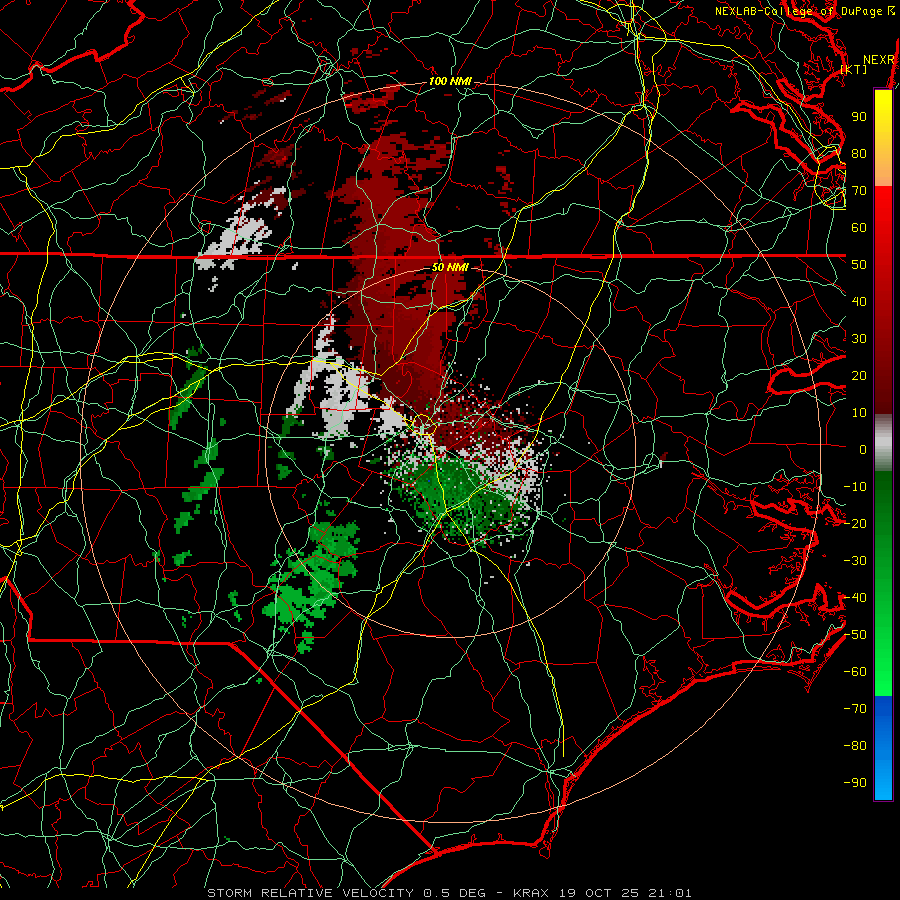
Task: Pick the orange segment of the color bar
Action: coord(883,170)
